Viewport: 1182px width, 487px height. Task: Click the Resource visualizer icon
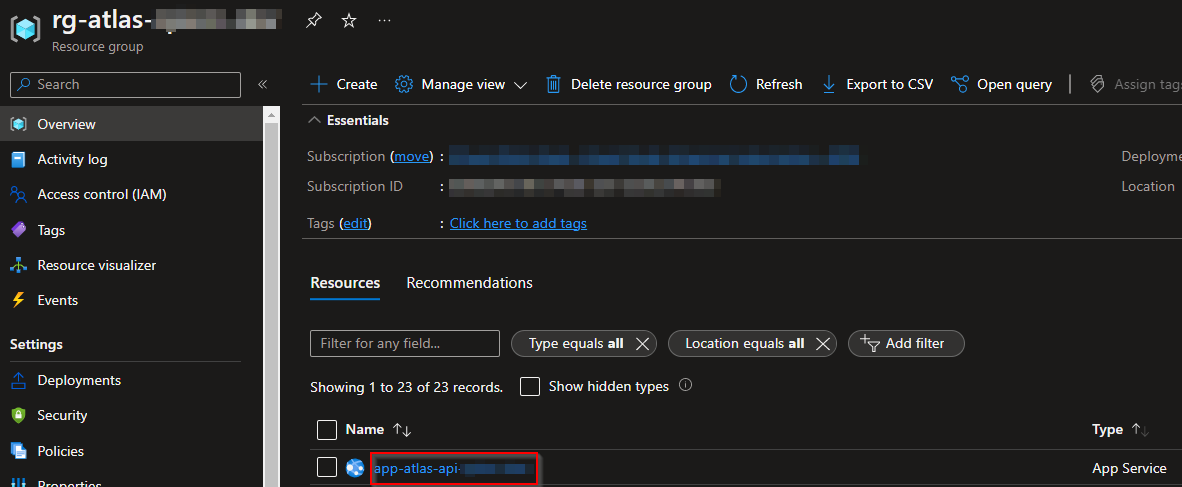click(19, 265)
